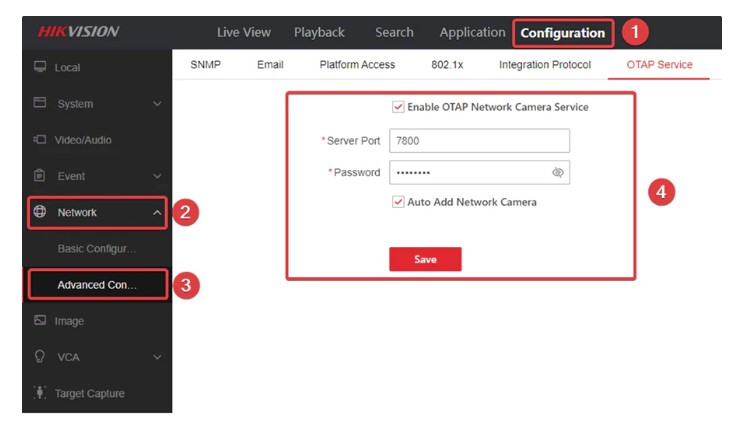Click the Event clipboard icon
The height and width of the screenshot is (430, 755).
[40, 175]
